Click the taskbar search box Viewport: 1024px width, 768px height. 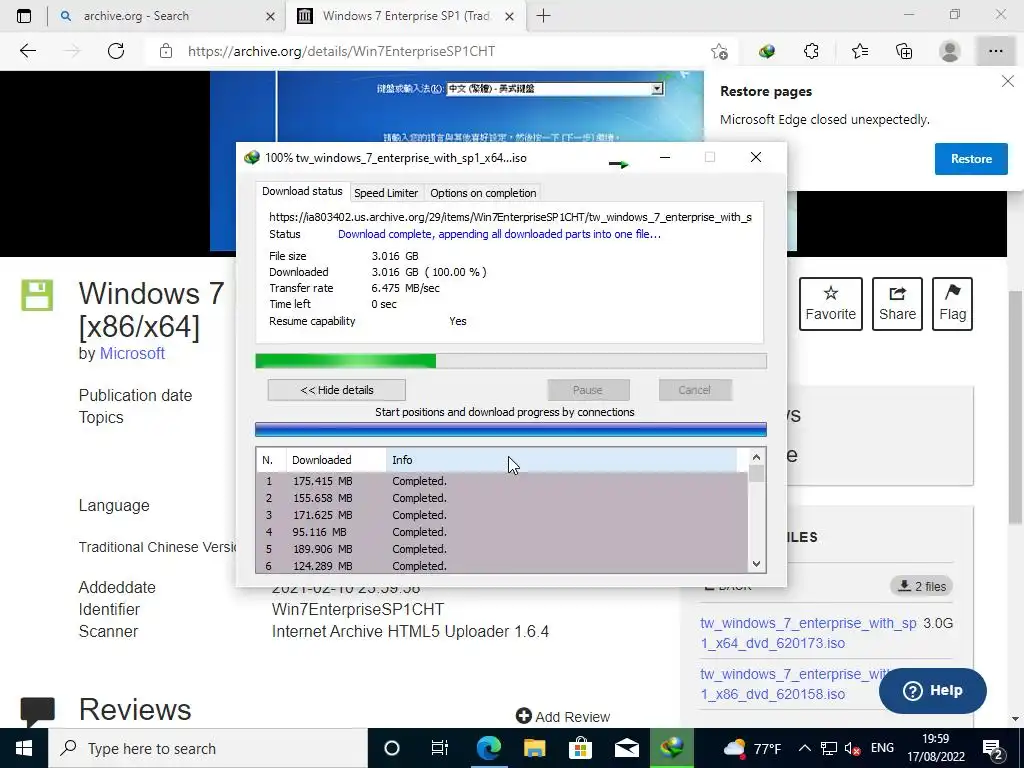208,748
